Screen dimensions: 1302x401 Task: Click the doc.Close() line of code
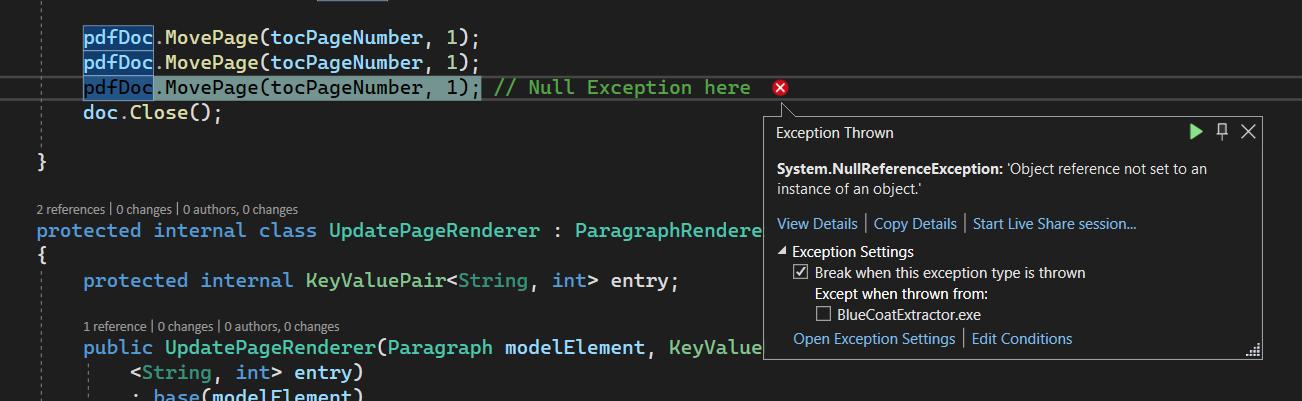tap(152, 113)
